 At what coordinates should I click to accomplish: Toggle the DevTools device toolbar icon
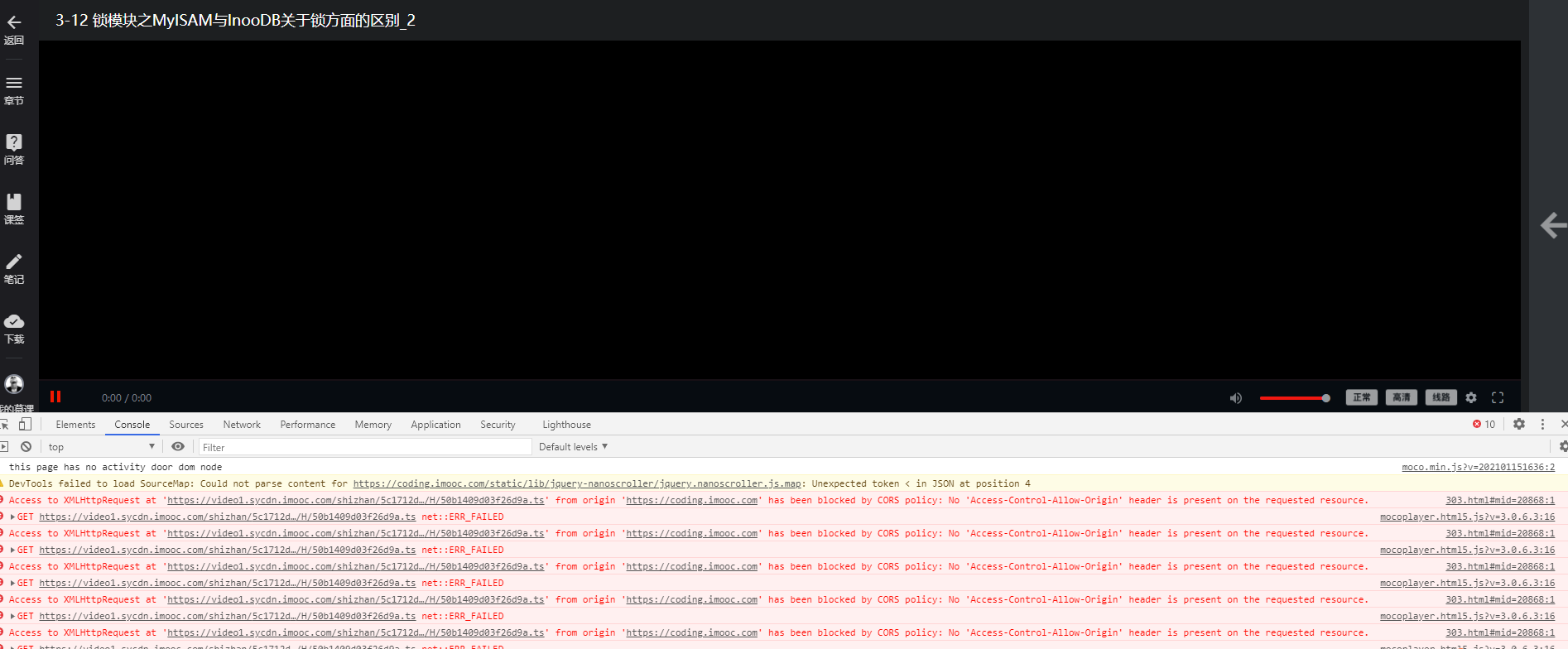[26, 424]
